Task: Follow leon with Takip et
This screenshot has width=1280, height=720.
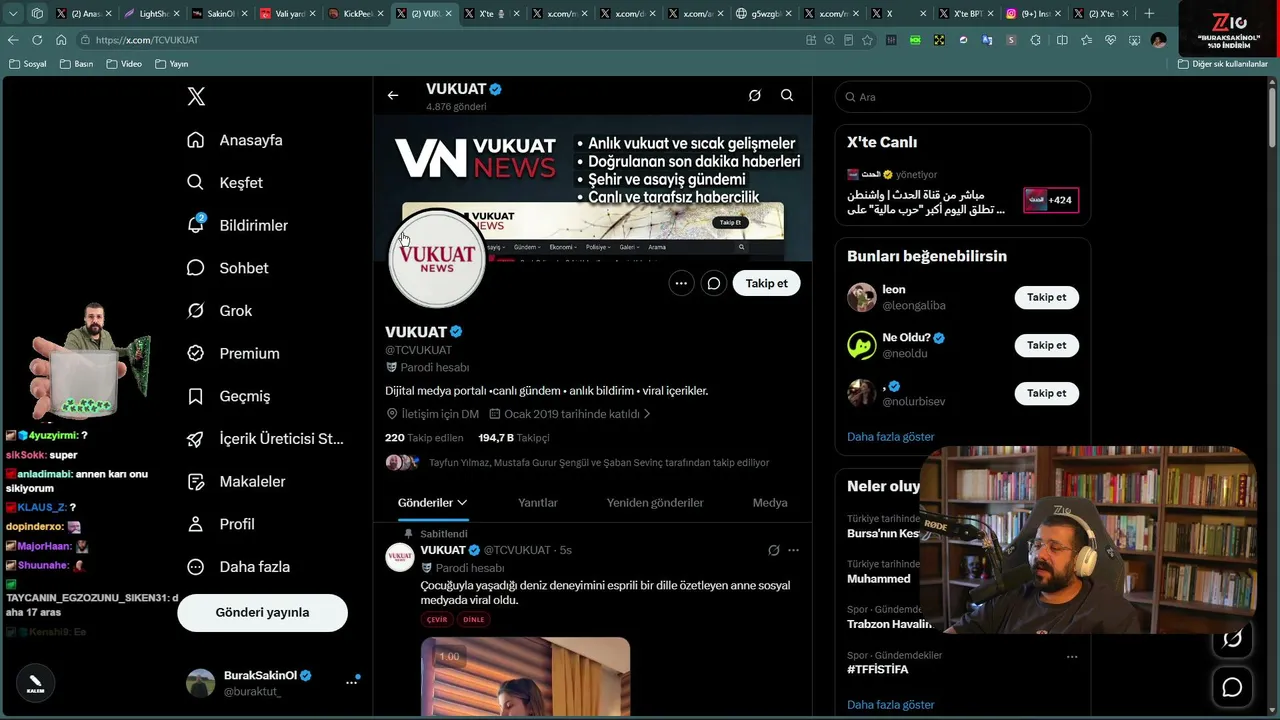Action: (x=1047, y=297)
